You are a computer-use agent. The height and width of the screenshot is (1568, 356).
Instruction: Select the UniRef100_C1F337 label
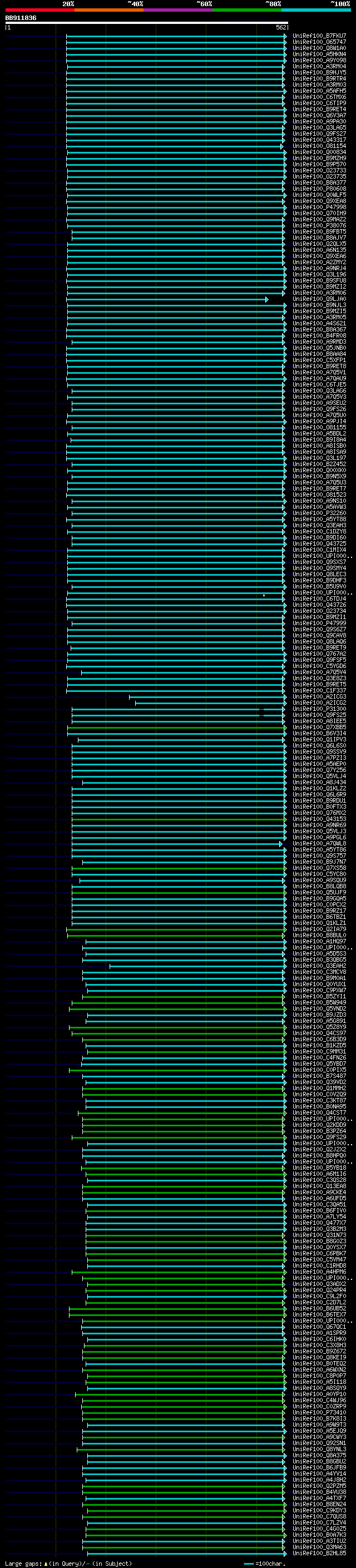[319, 690]
